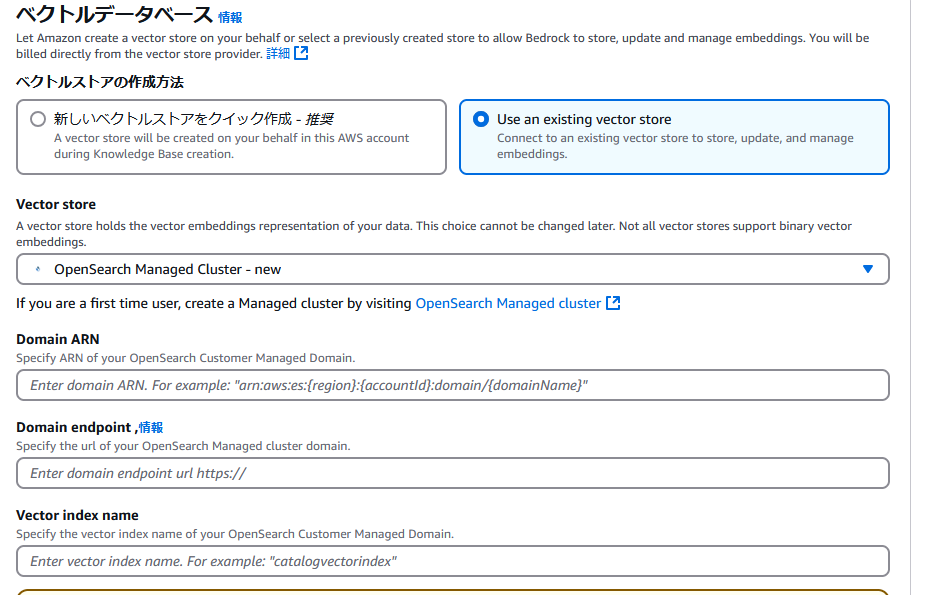Select the Use an existing vector store radio
932x595 pixels.
click(481, 119)
